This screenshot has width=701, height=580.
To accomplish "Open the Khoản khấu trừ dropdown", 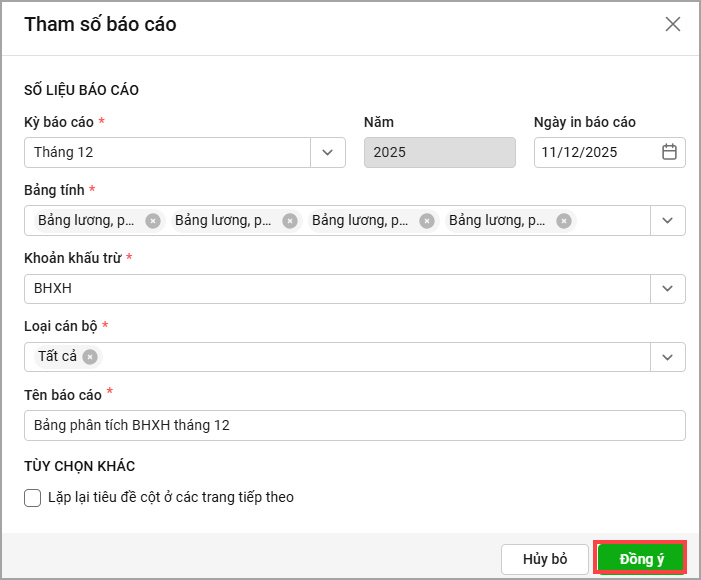I will [668, 289].
